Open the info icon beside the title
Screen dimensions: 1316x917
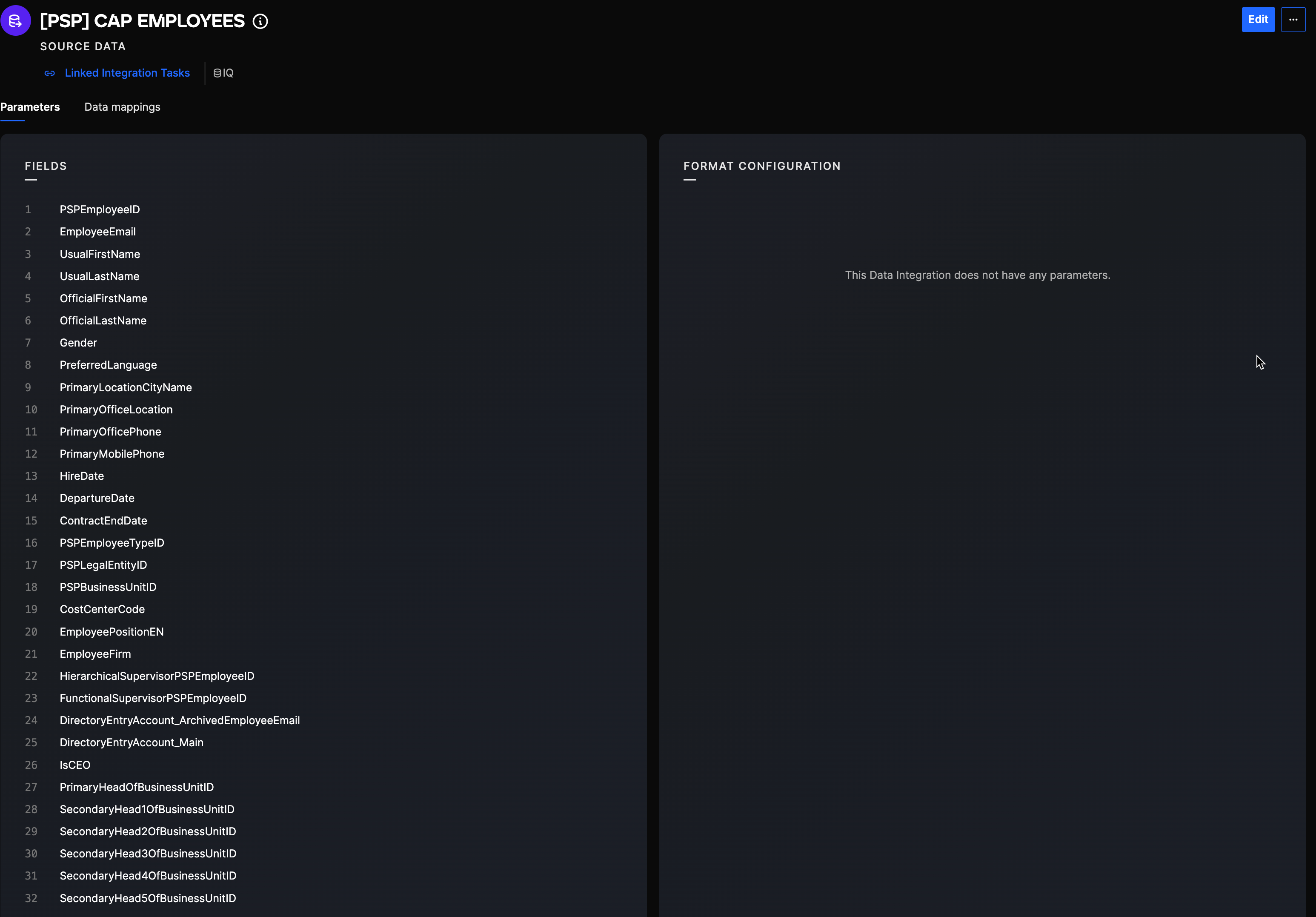tap(260, 22)
